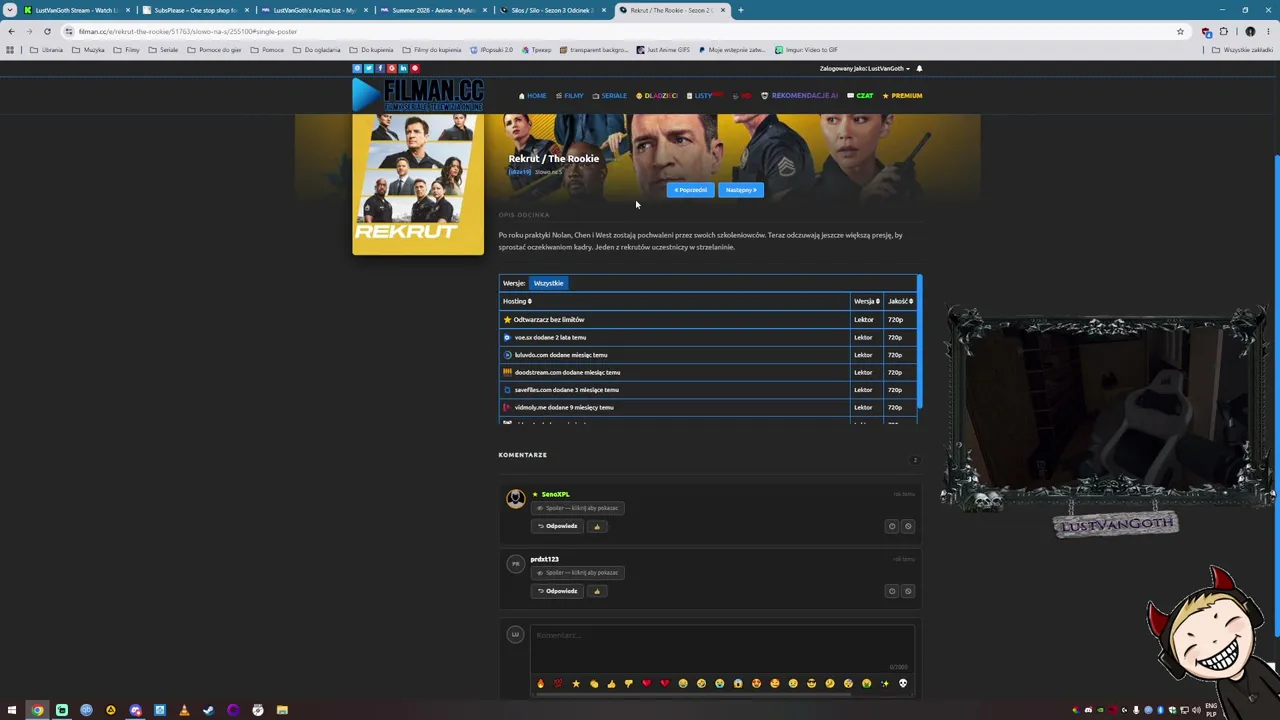
Task: Open CZAT in the site navigation
Action: click(x=860, y=96)
